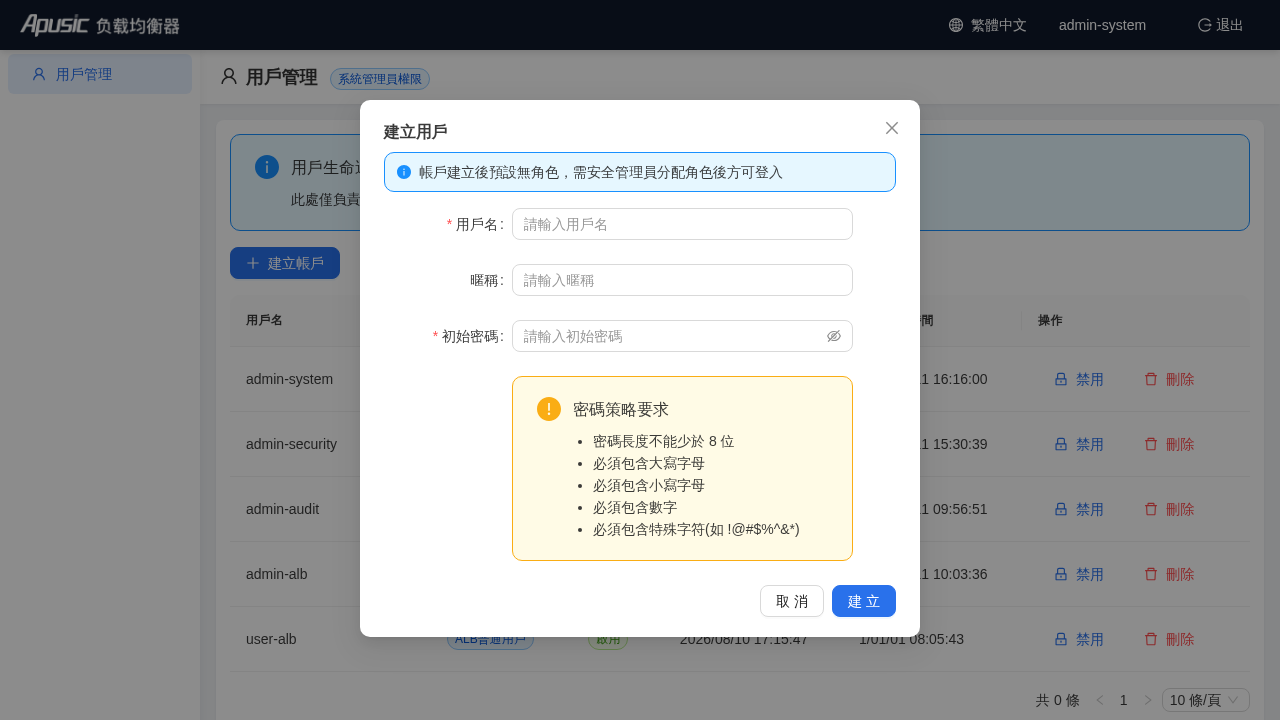Screen dimensions: 1280x720
Task: Click 刪除 for admin-security row
Action: [1169, 444]
